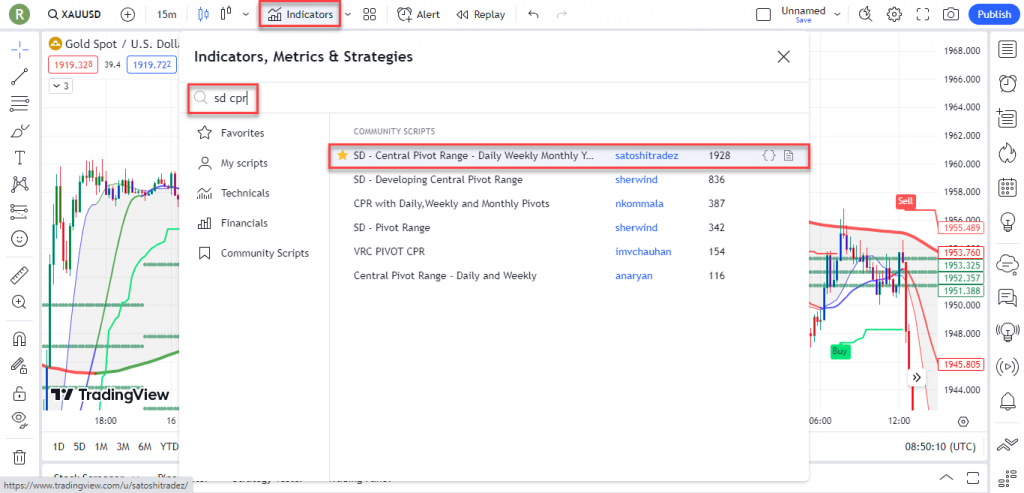Open the Unnamed layout dropdown arrow
Viewport: 1024px width, 493px height.
click(837, 14)
